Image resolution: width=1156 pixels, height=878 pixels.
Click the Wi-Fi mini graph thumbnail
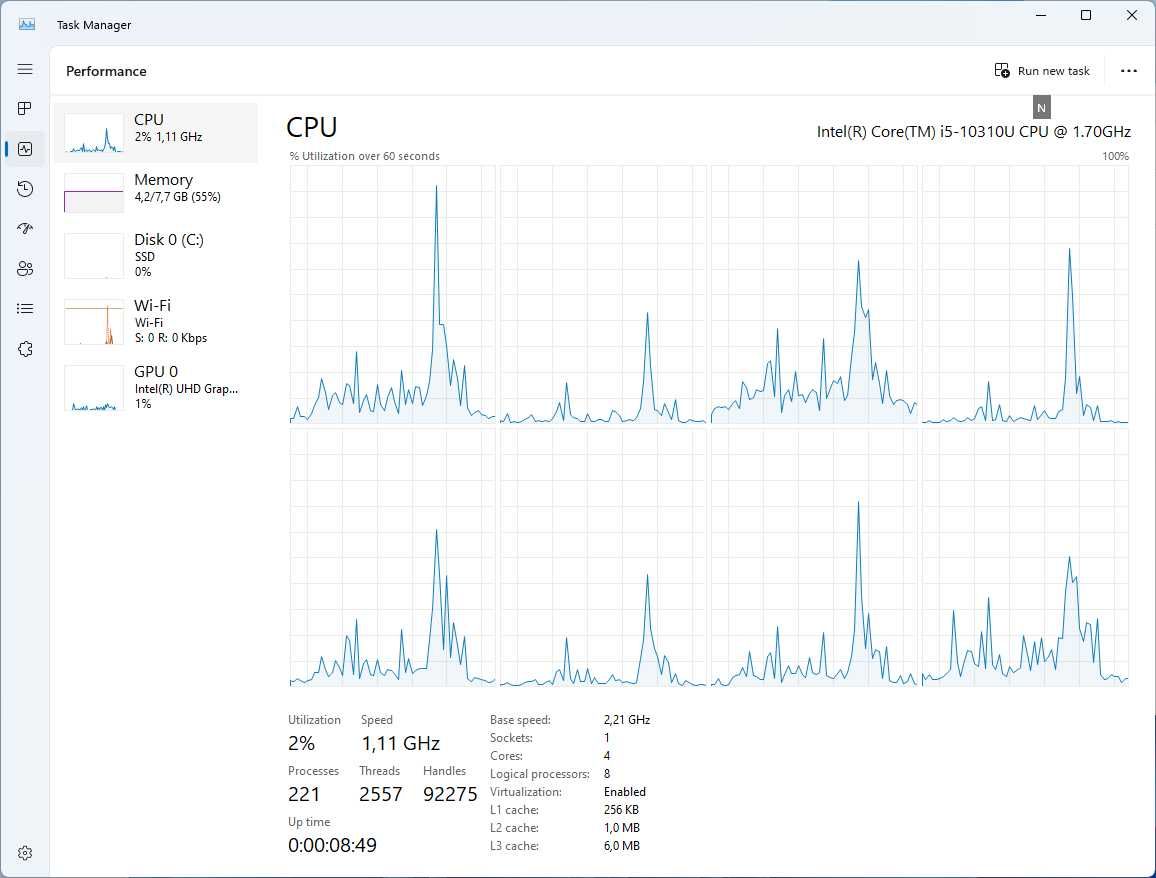[94, 322]
